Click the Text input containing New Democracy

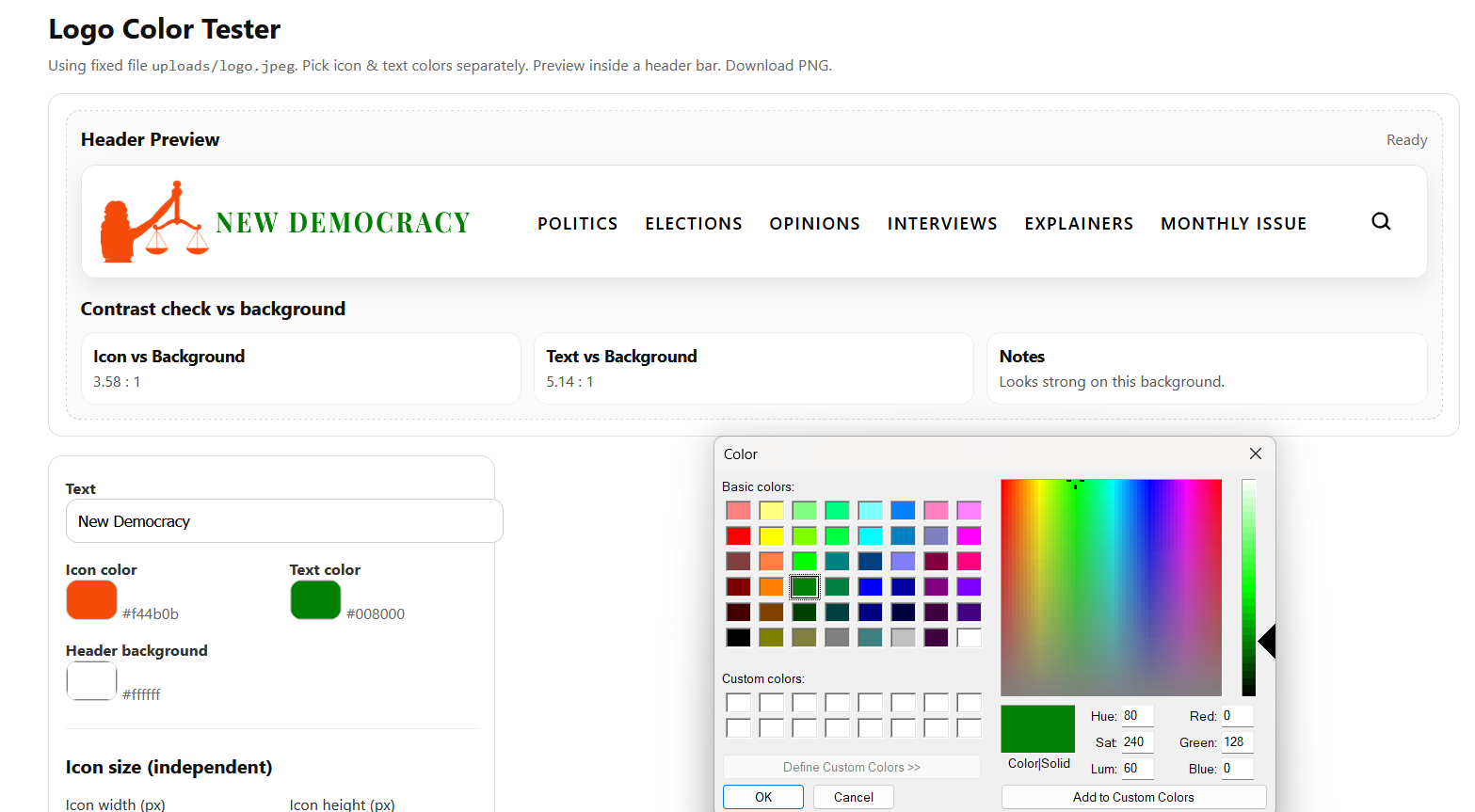point(284,521)
